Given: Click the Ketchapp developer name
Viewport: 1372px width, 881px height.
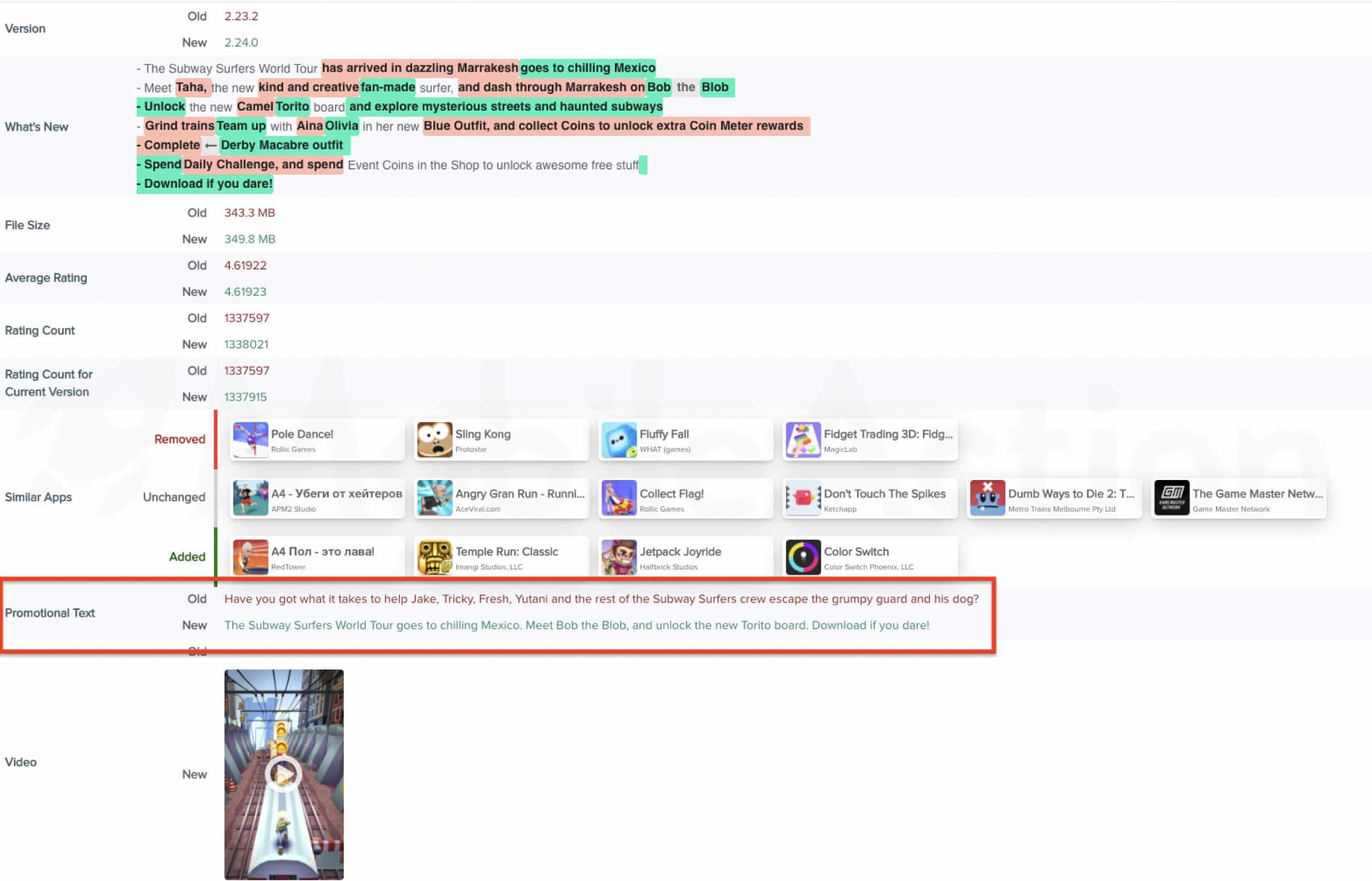Looking at the screenshot, I should pyautogui.click(x=840, y=509).
